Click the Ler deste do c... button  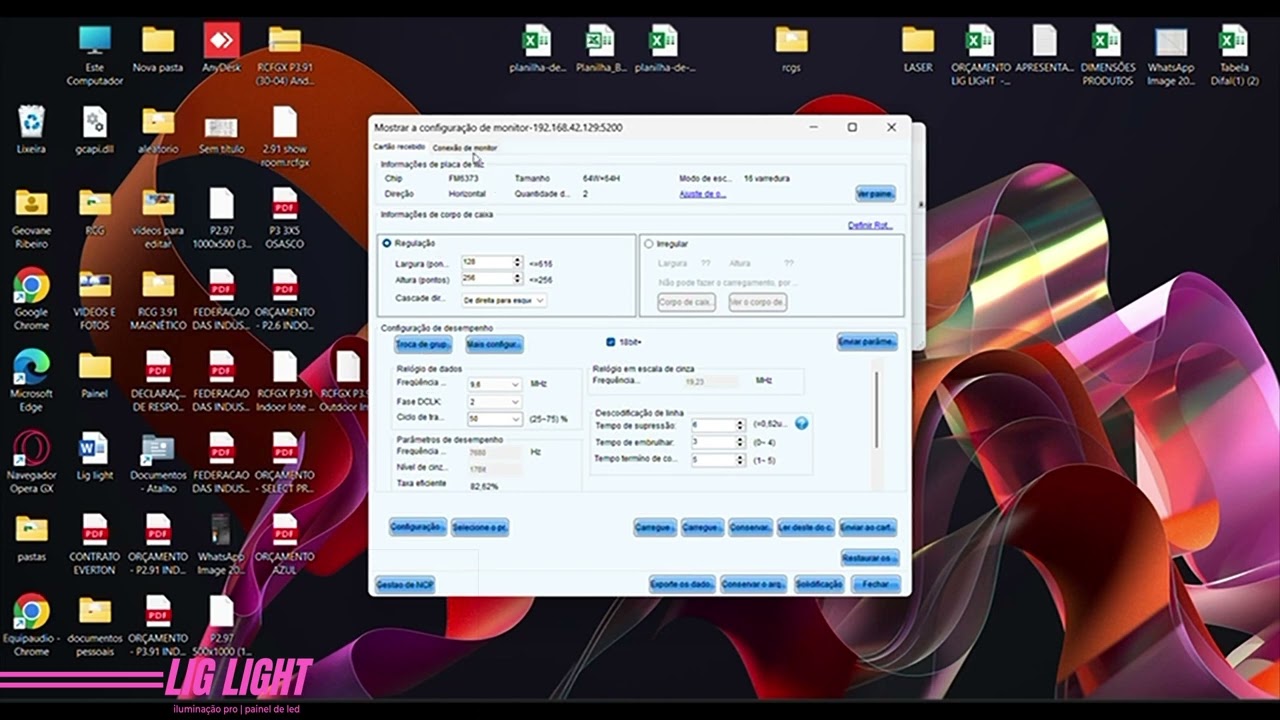[x=805, y=527]
